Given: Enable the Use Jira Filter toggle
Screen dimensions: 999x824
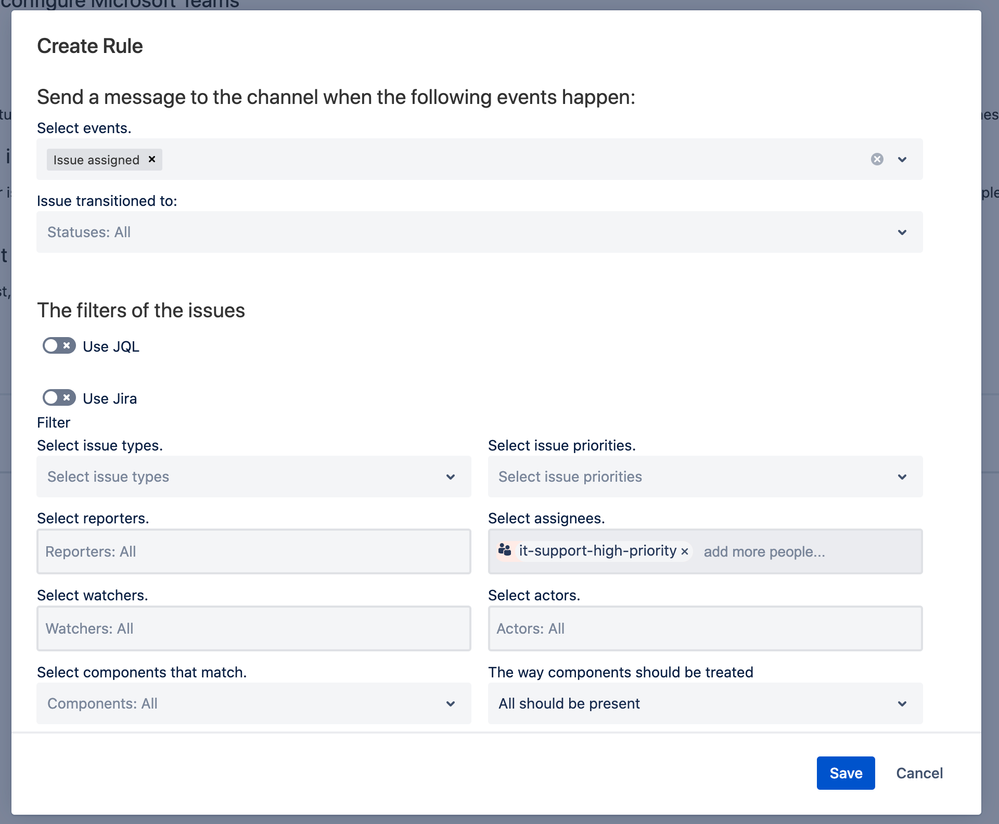Looking at the screenshot, I should pos(59,398).
